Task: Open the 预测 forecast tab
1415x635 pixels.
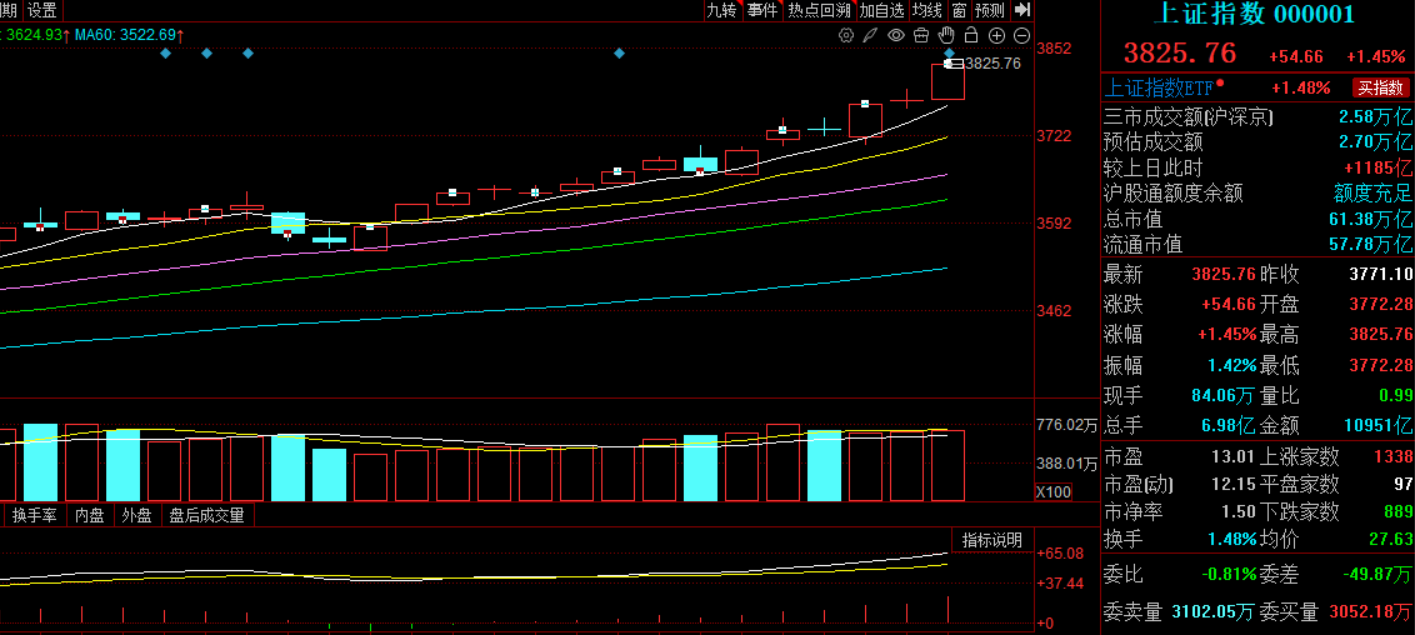Action: pos(990,10)
